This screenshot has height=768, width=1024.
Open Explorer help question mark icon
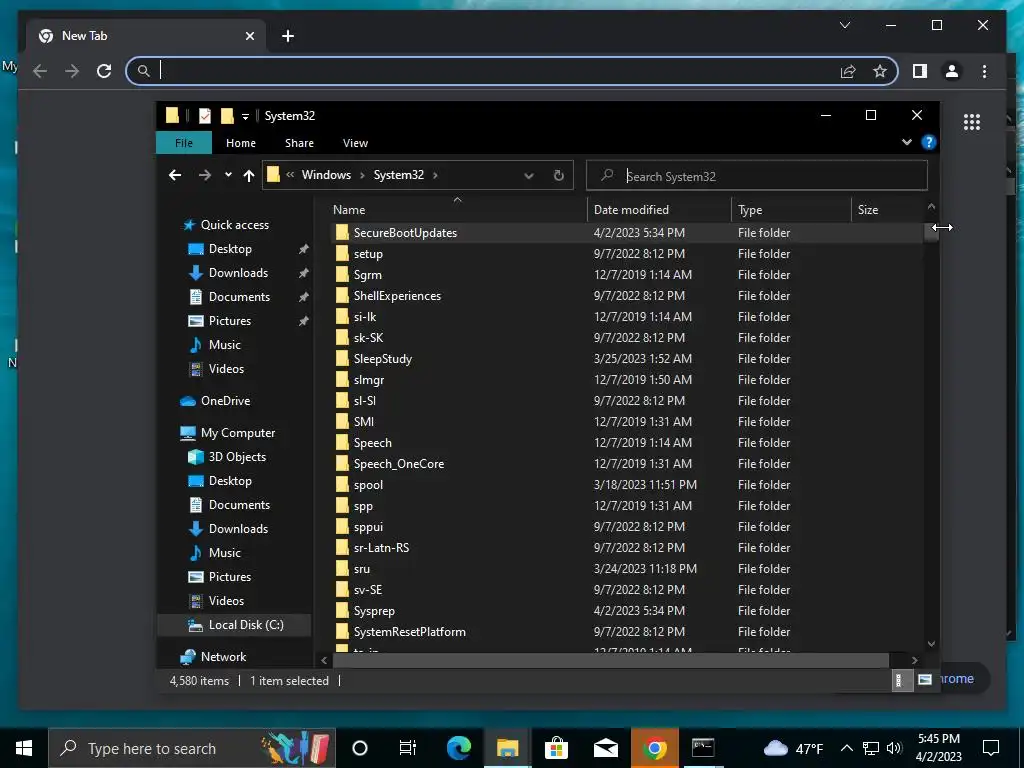(x=928, y=142)
